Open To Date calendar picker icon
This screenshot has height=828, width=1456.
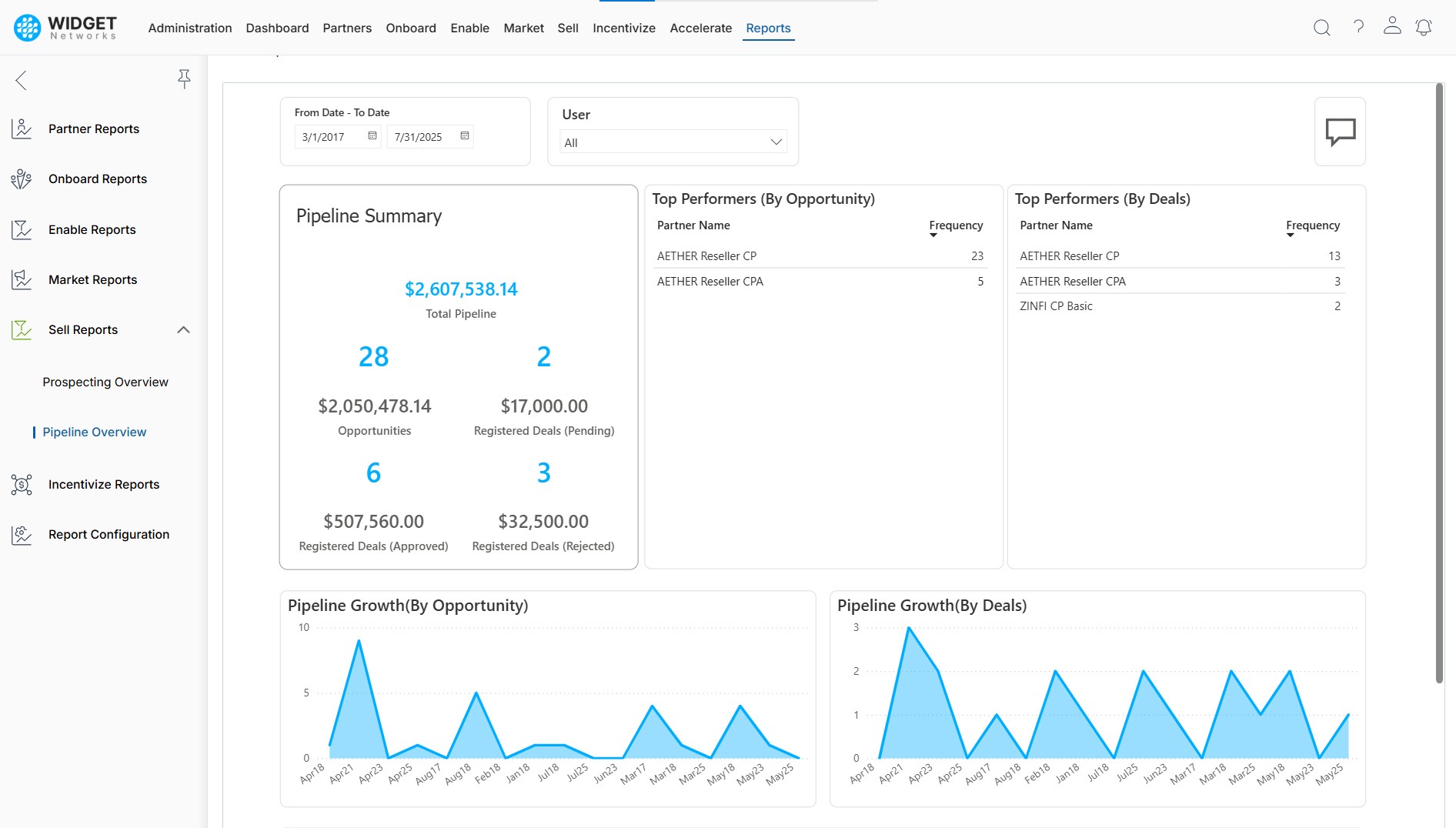465,136
